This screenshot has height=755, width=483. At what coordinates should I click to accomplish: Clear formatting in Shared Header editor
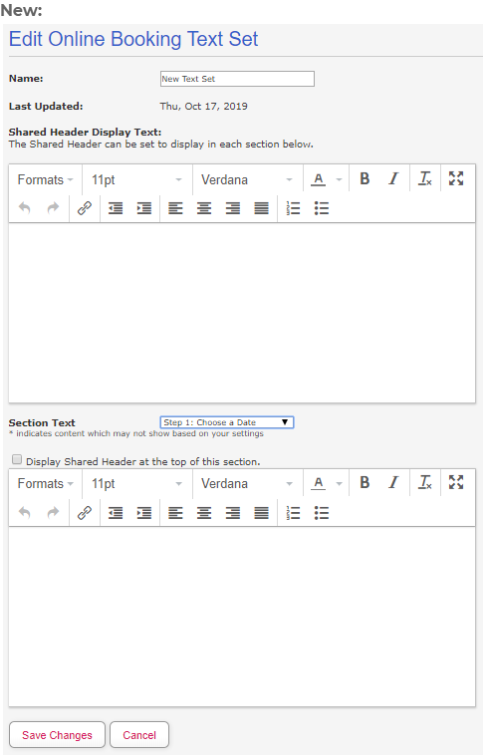(424, 179)
